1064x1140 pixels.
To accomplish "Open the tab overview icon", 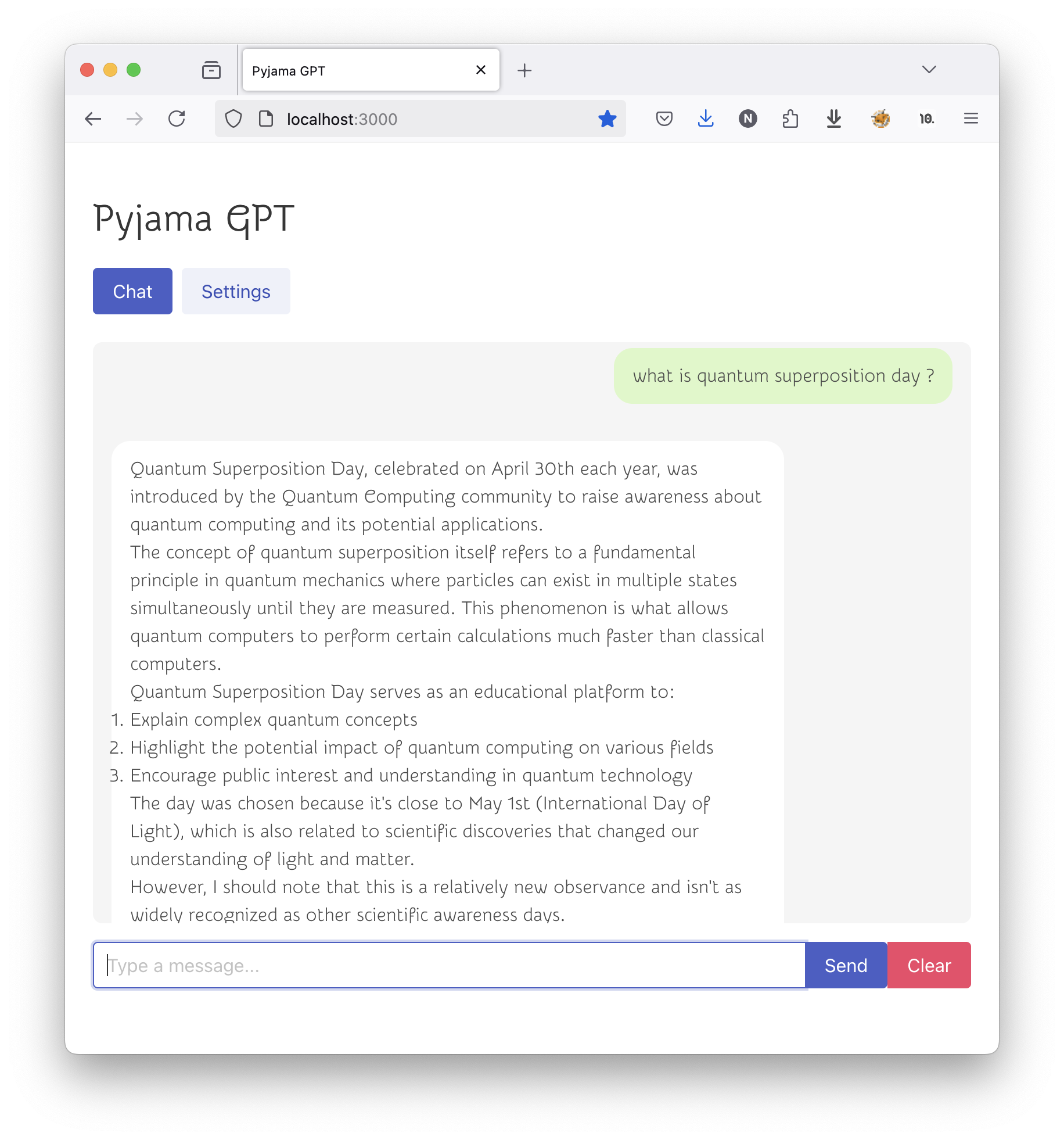I will coord(211,70).
